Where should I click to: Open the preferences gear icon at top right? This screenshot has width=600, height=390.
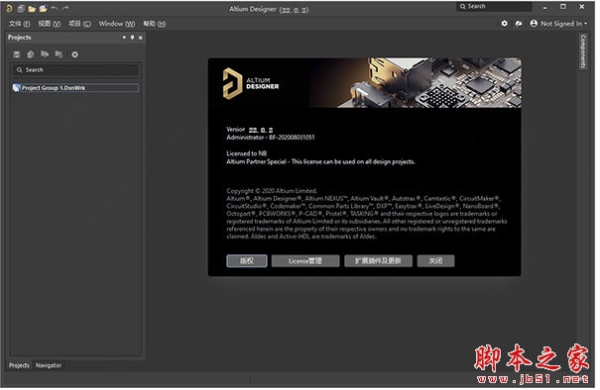(504, 24)
